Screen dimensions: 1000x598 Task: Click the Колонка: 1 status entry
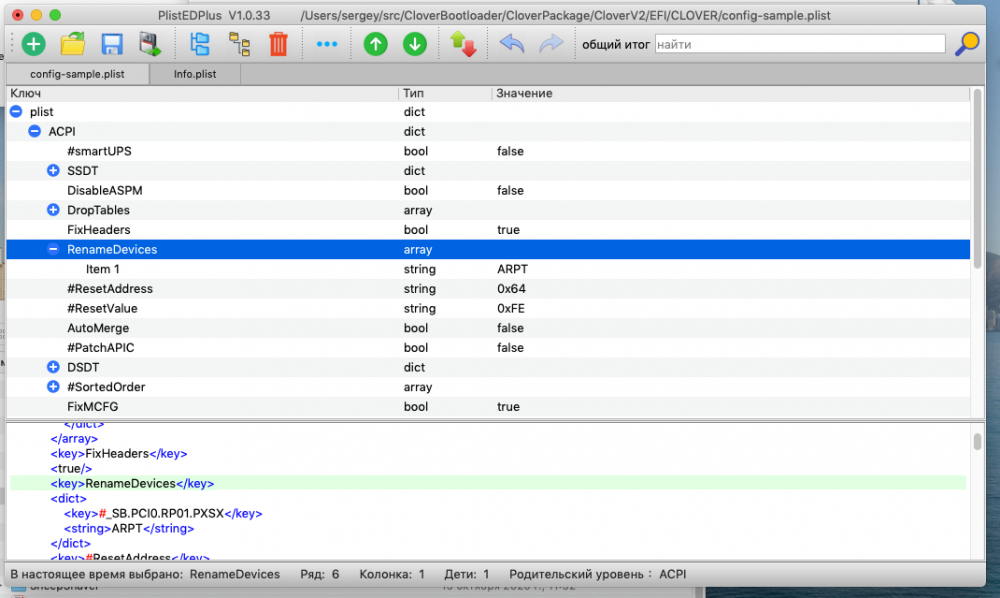click(392, 574)
